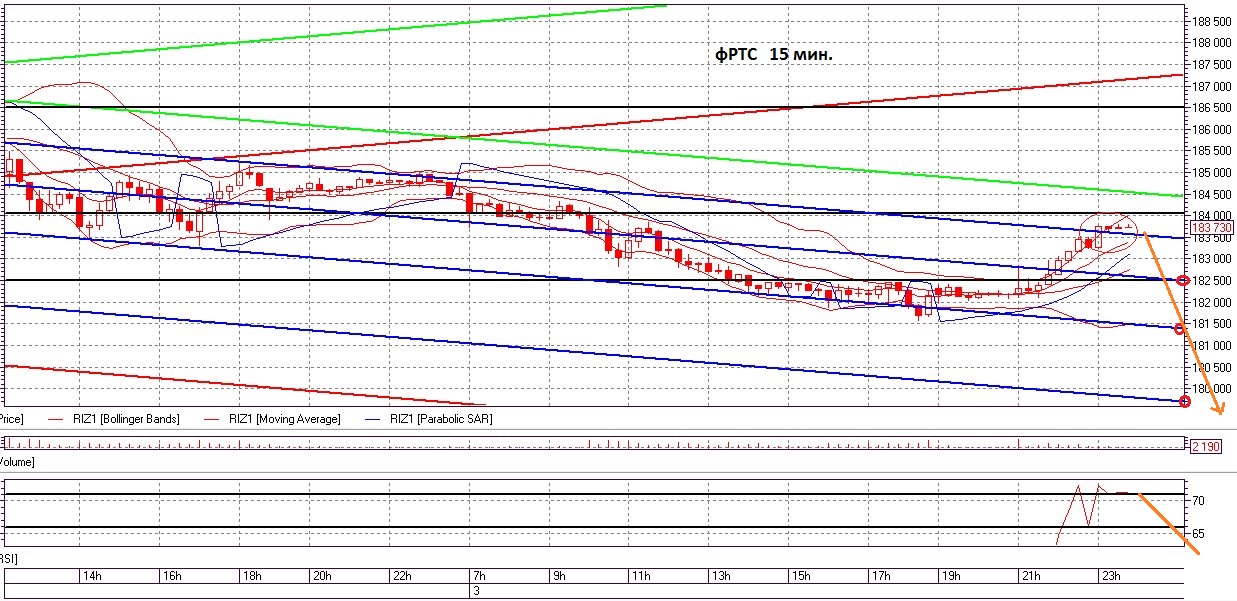Viewport: 1237px width, 601px height.
Task: Click the chart title фРТС 15 мин.
Action: (x=774, y=56)
